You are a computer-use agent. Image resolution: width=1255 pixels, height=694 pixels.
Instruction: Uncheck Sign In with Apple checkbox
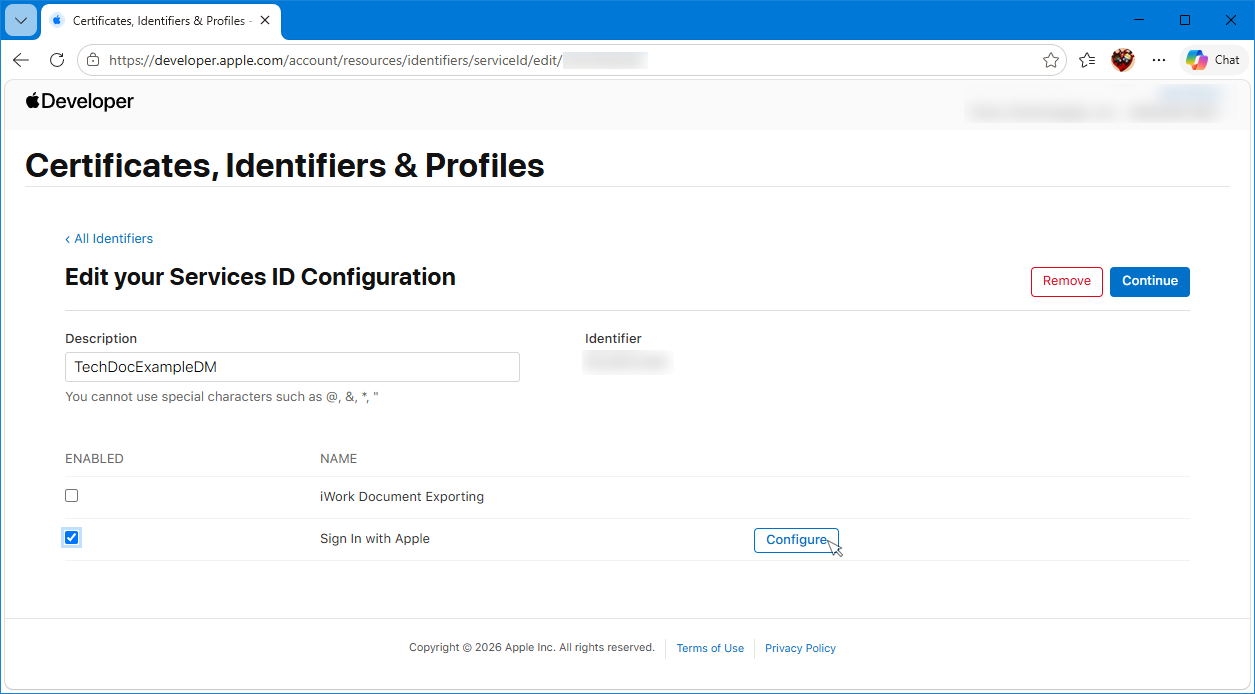(x=71, y=538)
